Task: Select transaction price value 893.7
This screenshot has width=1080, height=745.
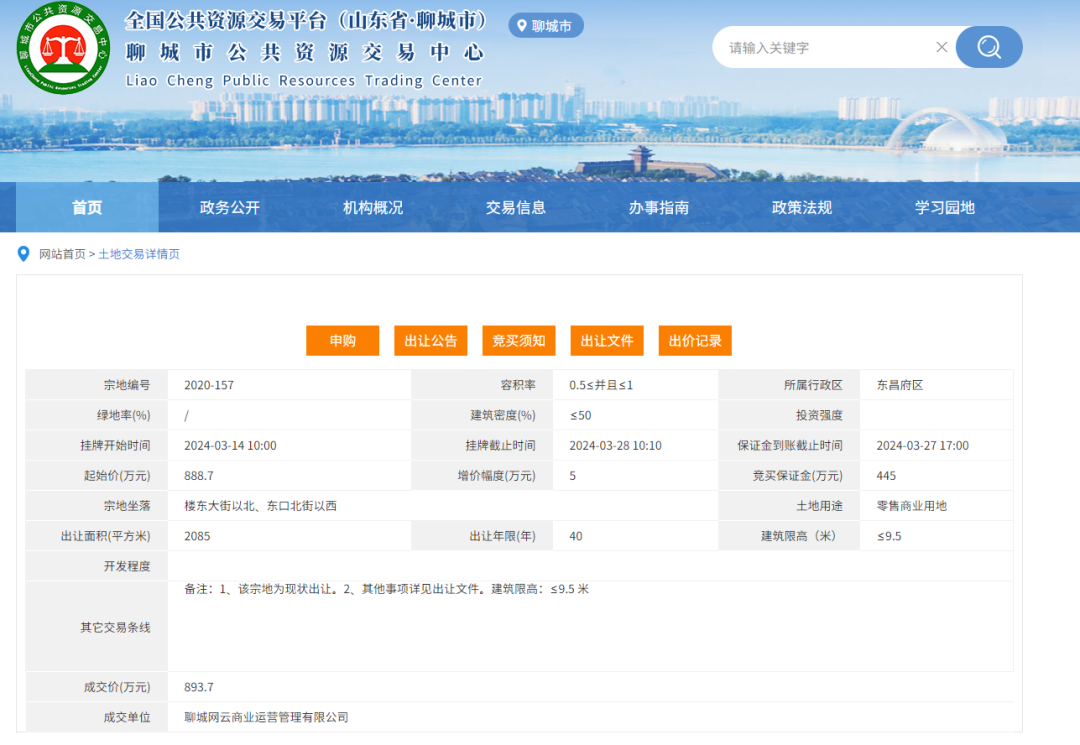Action: click(198, 687)
